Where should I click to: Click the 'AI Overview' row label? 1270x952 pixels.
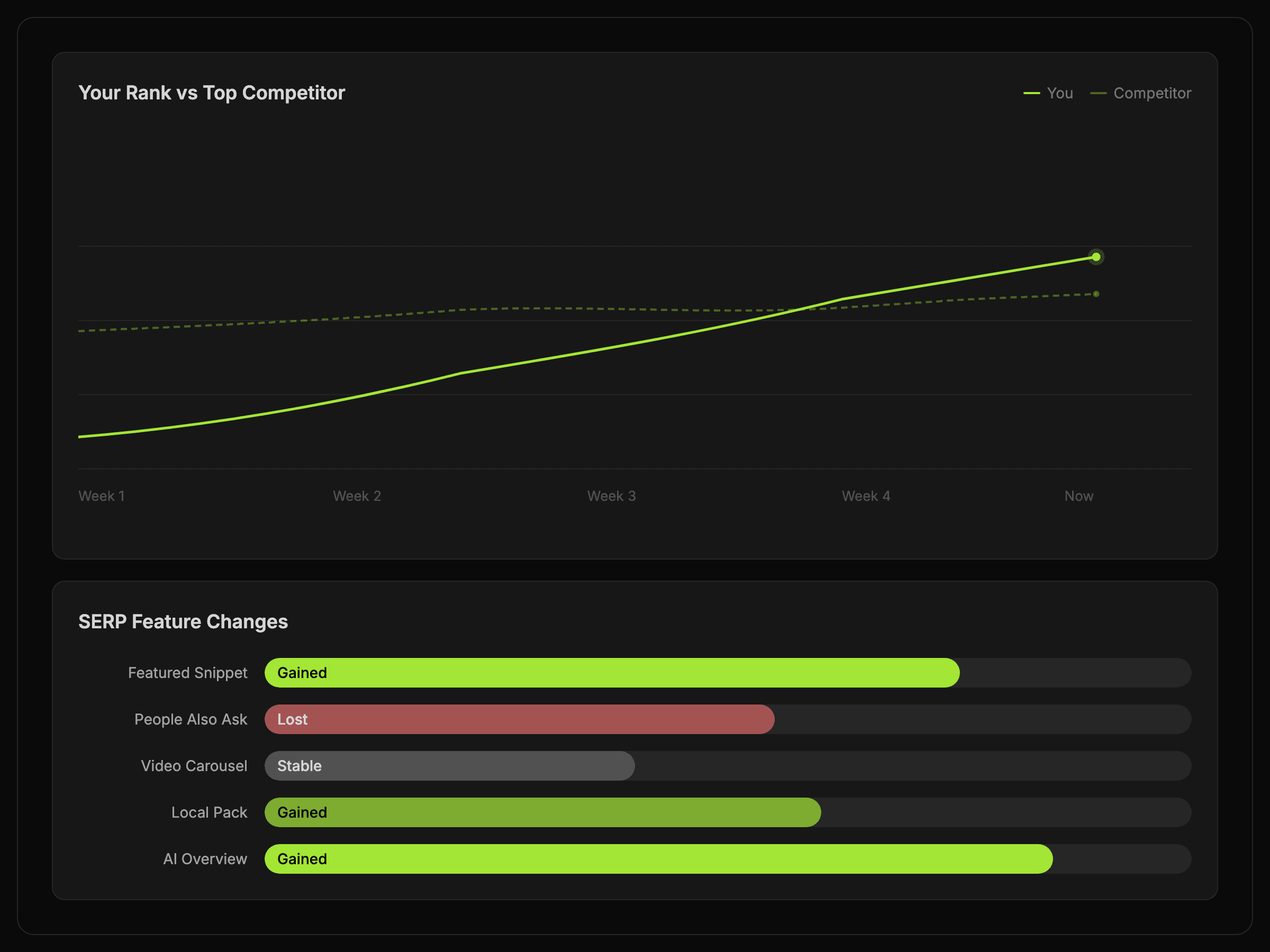(x=205, y=858)
